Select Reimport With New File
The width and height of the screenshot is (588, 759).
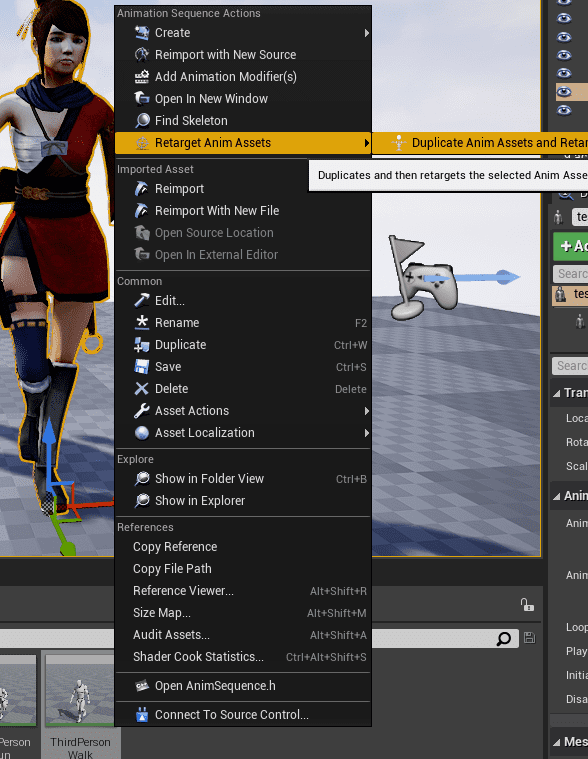[243, 211]
